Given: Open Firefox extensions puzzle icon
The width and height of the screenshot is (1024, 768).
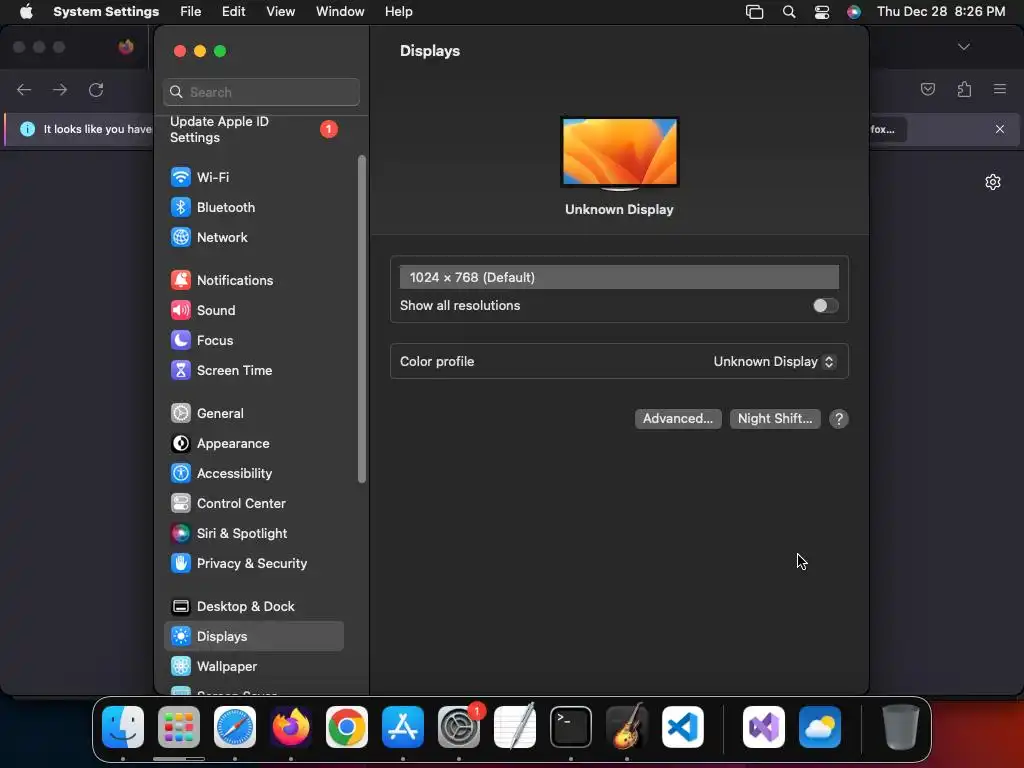Looking at the screenshot, I should (x=964, y=89).
